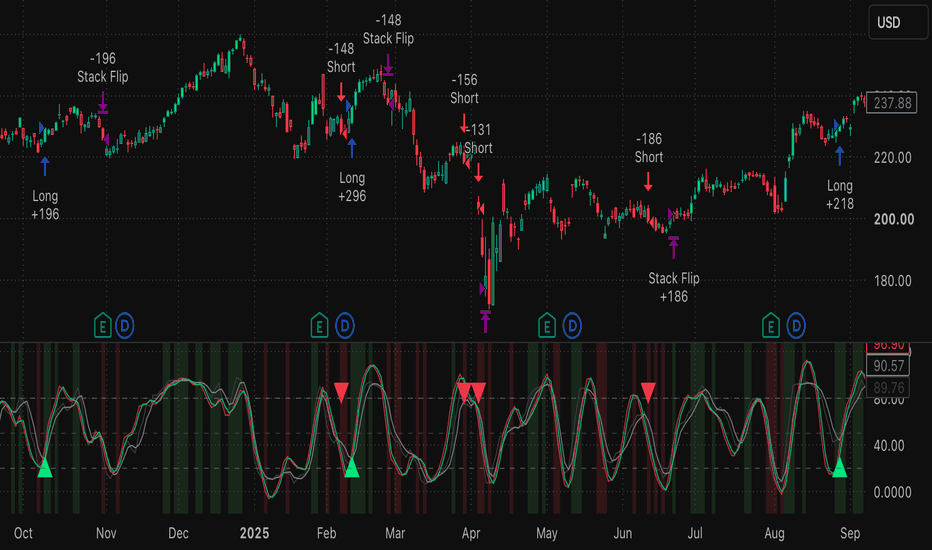Click the dividend D icon near August
Screen dimensions: 932x550
796,326
